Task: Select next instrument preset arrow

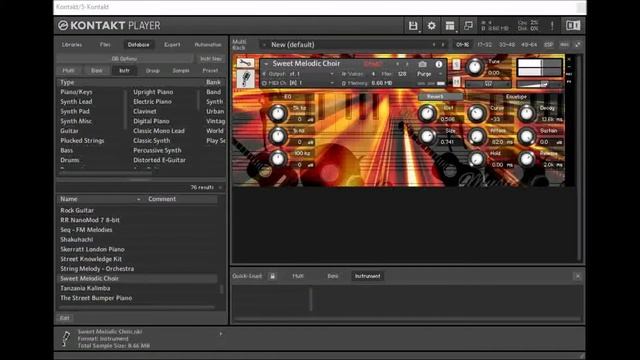Action: pos(407,64)
